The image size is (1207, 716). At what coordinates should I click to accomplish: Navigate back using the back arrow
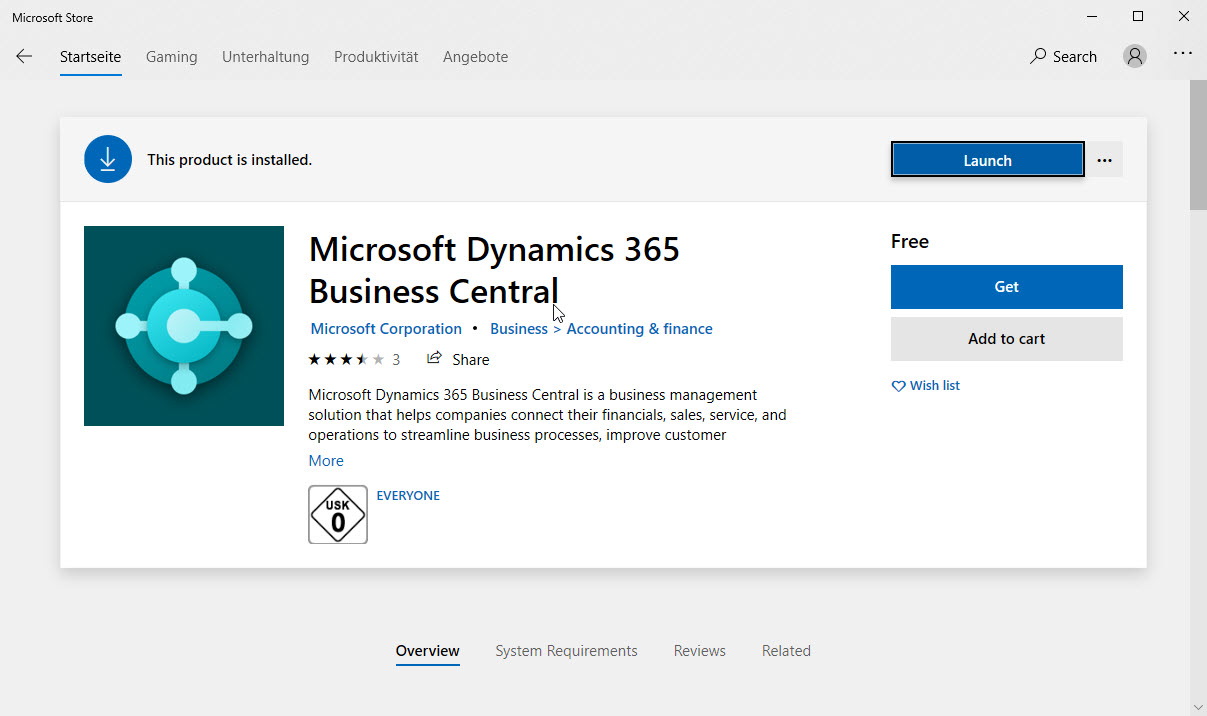[23, 56]
